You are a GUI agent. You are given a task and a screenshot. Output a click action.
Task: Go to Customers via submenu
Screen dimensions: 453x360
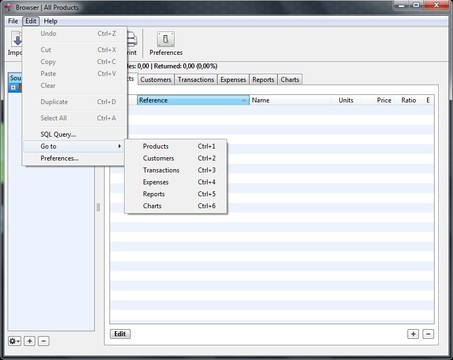tap(176, 158)
